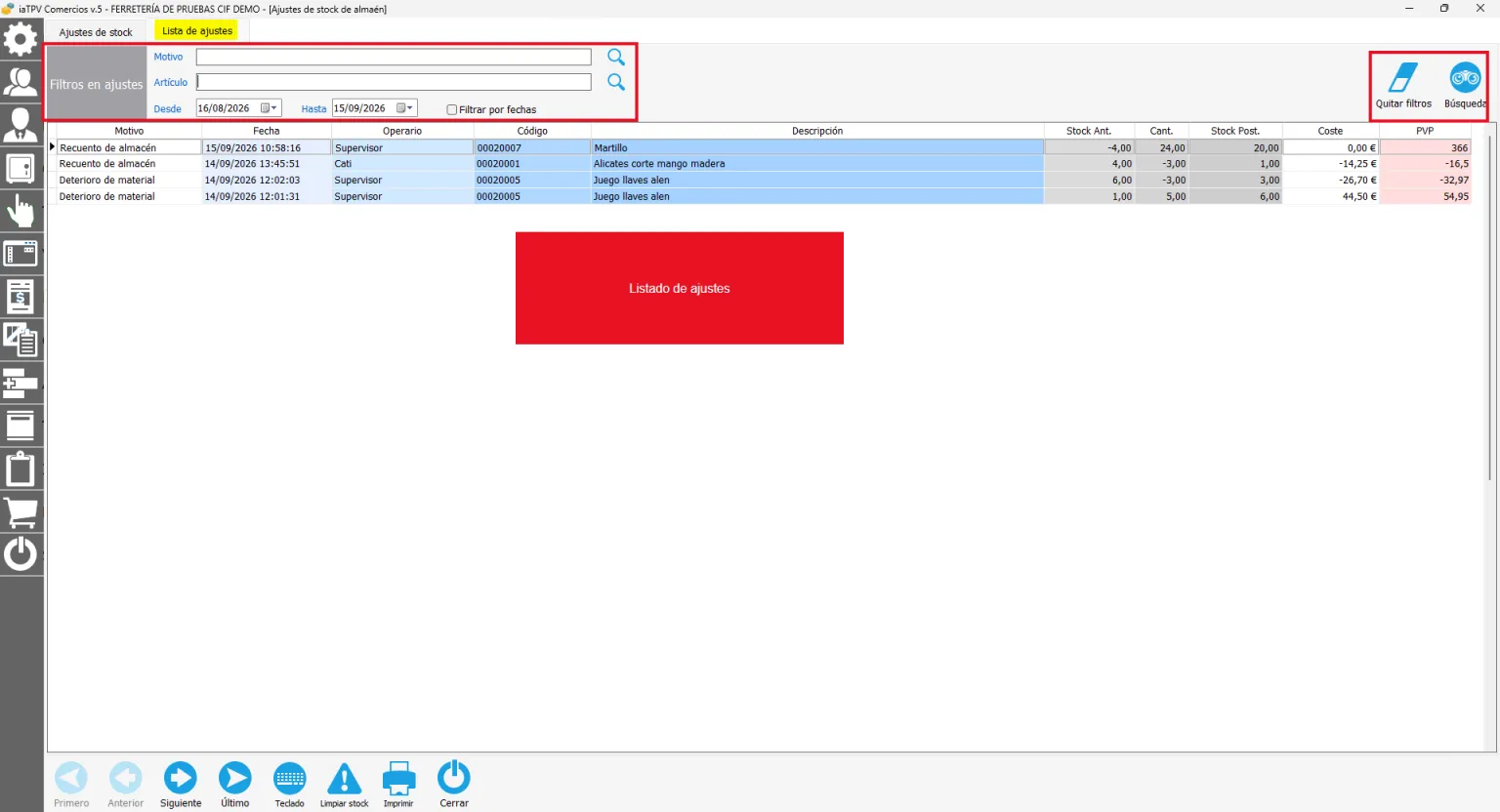Screen dimensions: 1500x812
Task: Click the Fecha column header
Action: point(267,131)
